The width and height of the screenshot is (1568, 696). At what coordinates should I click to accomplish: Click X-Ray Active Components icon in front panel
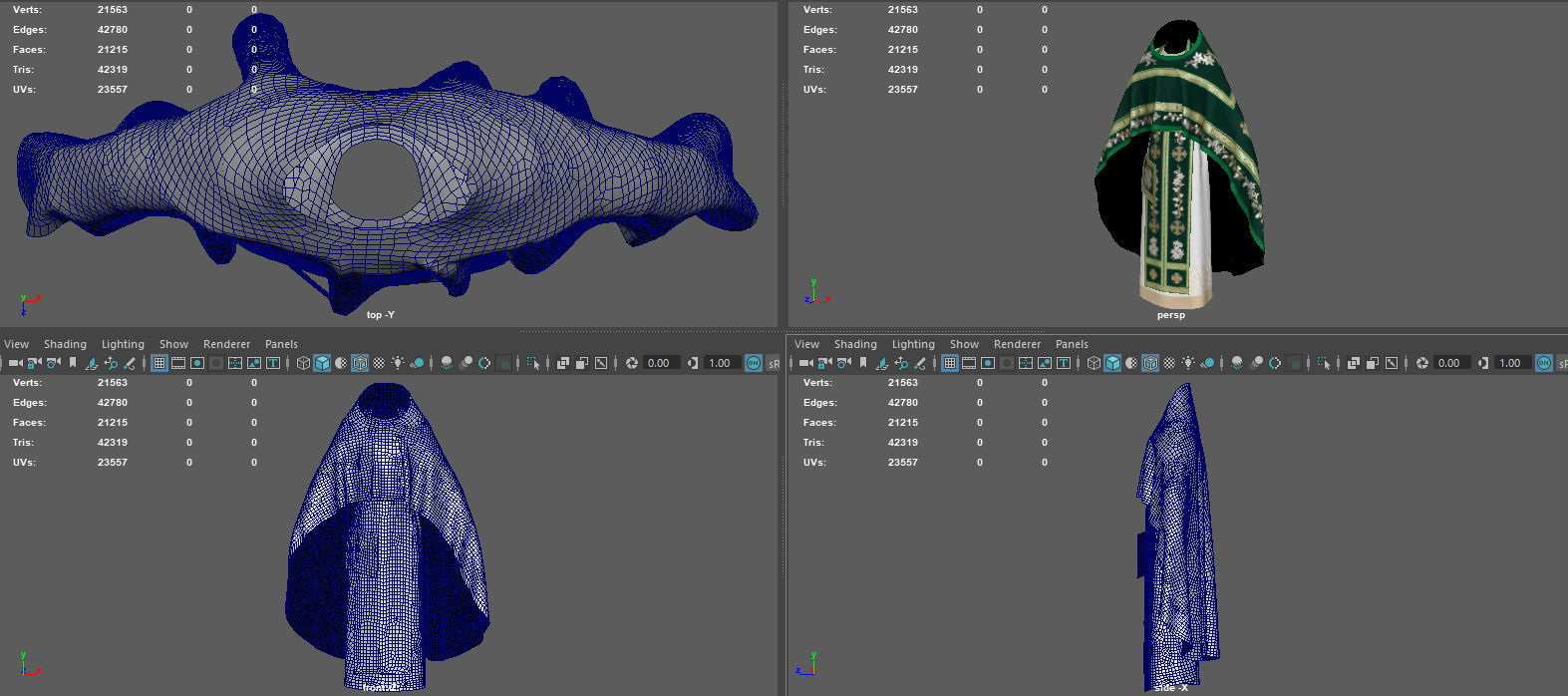[x=582, y=363]
